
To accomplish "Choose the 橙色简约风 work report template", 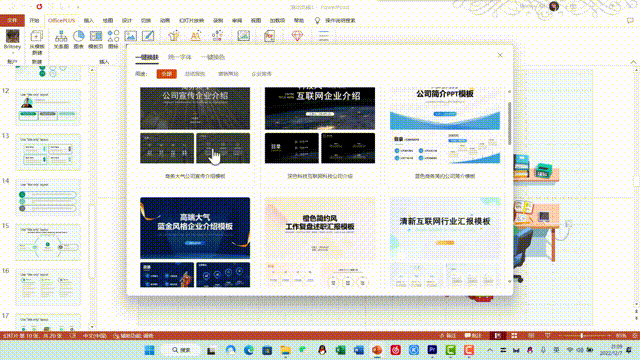I will coord(320,242).
